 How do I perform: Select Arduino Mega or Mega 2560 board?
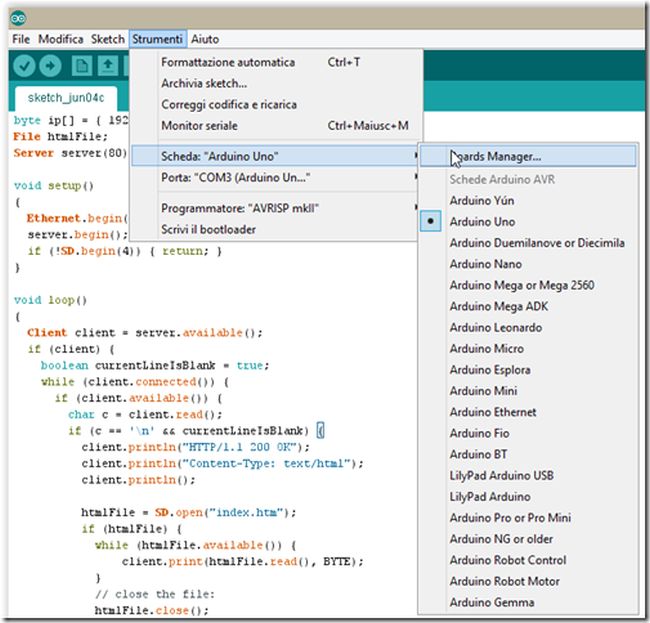(521, 285)
